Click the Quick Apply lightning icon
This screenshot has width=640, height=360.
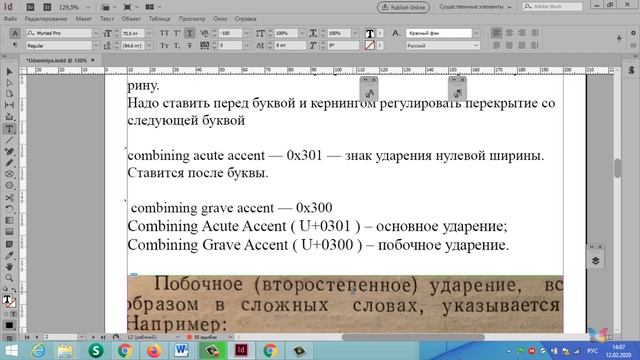coord(620,38)
